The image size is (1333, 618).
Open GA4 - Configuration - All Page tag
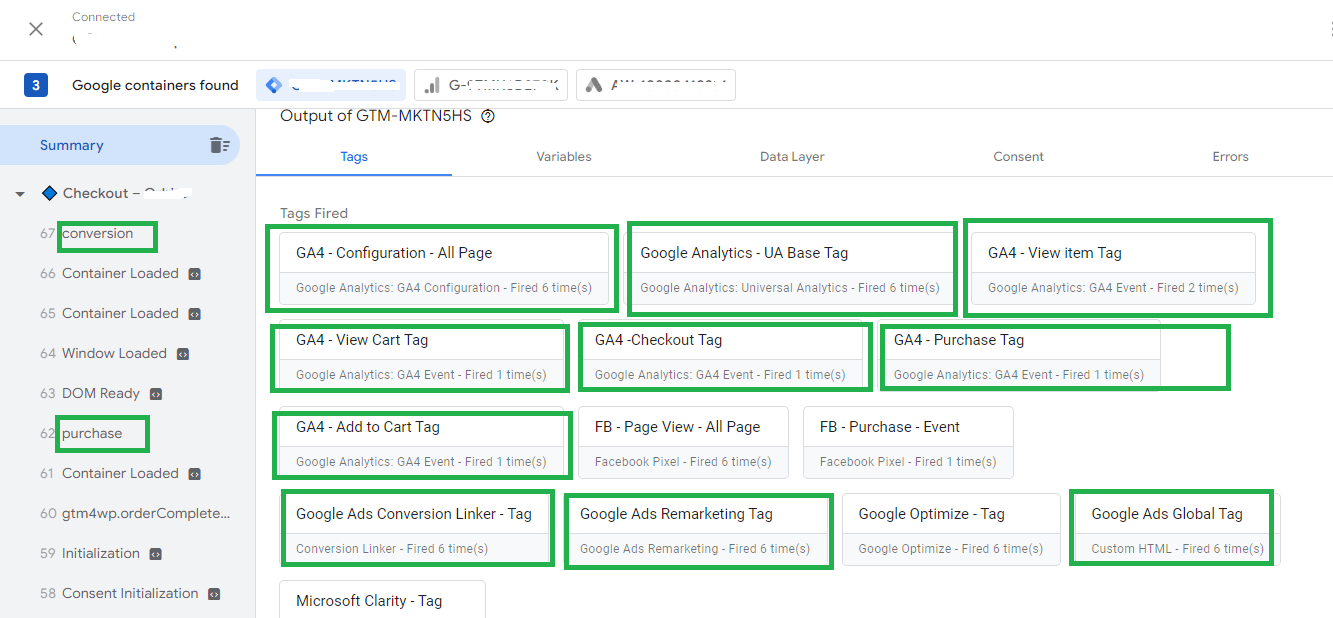(x=444, y=269)
